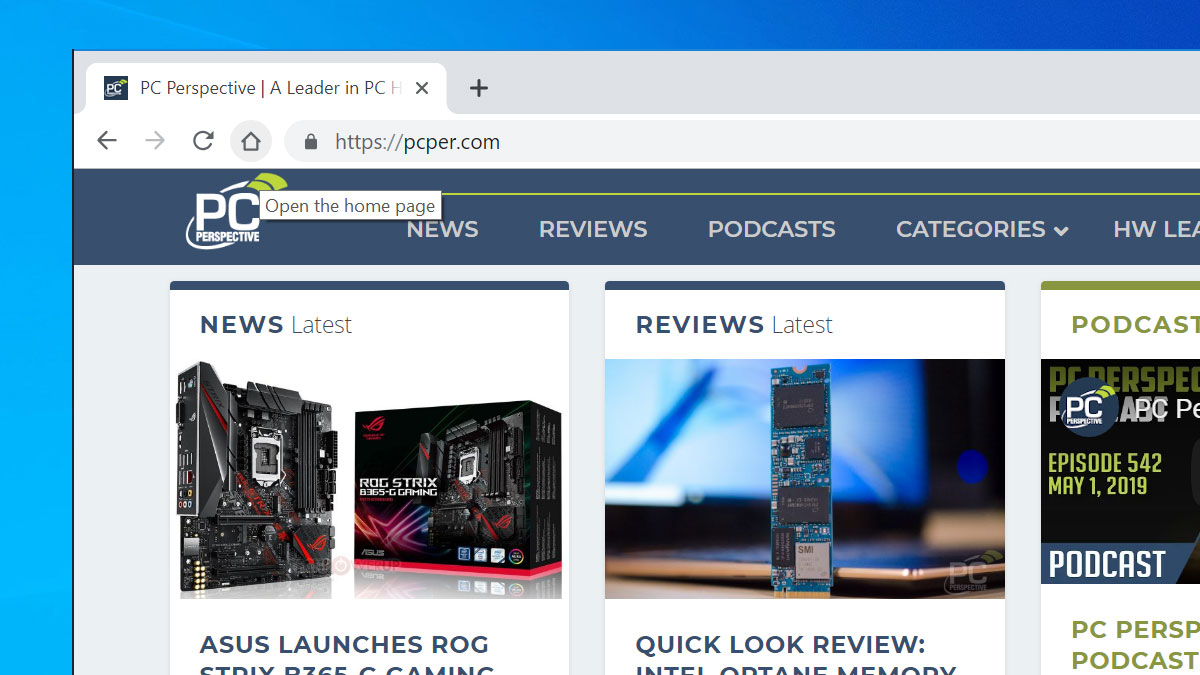Open the home page with the Home icon
This screenshot has width=1200, height=675.
click(251, 141)
